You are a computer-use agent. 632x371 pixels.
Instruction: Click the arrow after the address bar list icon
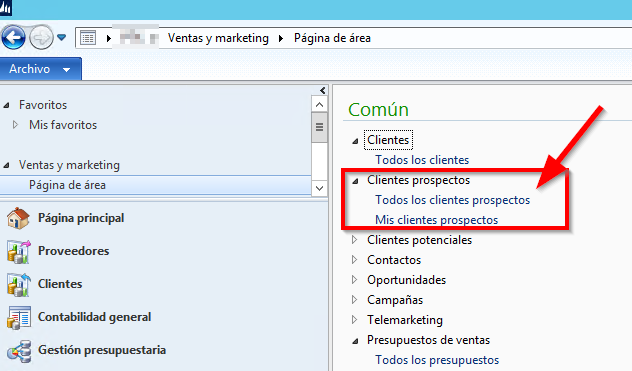click(x=108, y=38)
